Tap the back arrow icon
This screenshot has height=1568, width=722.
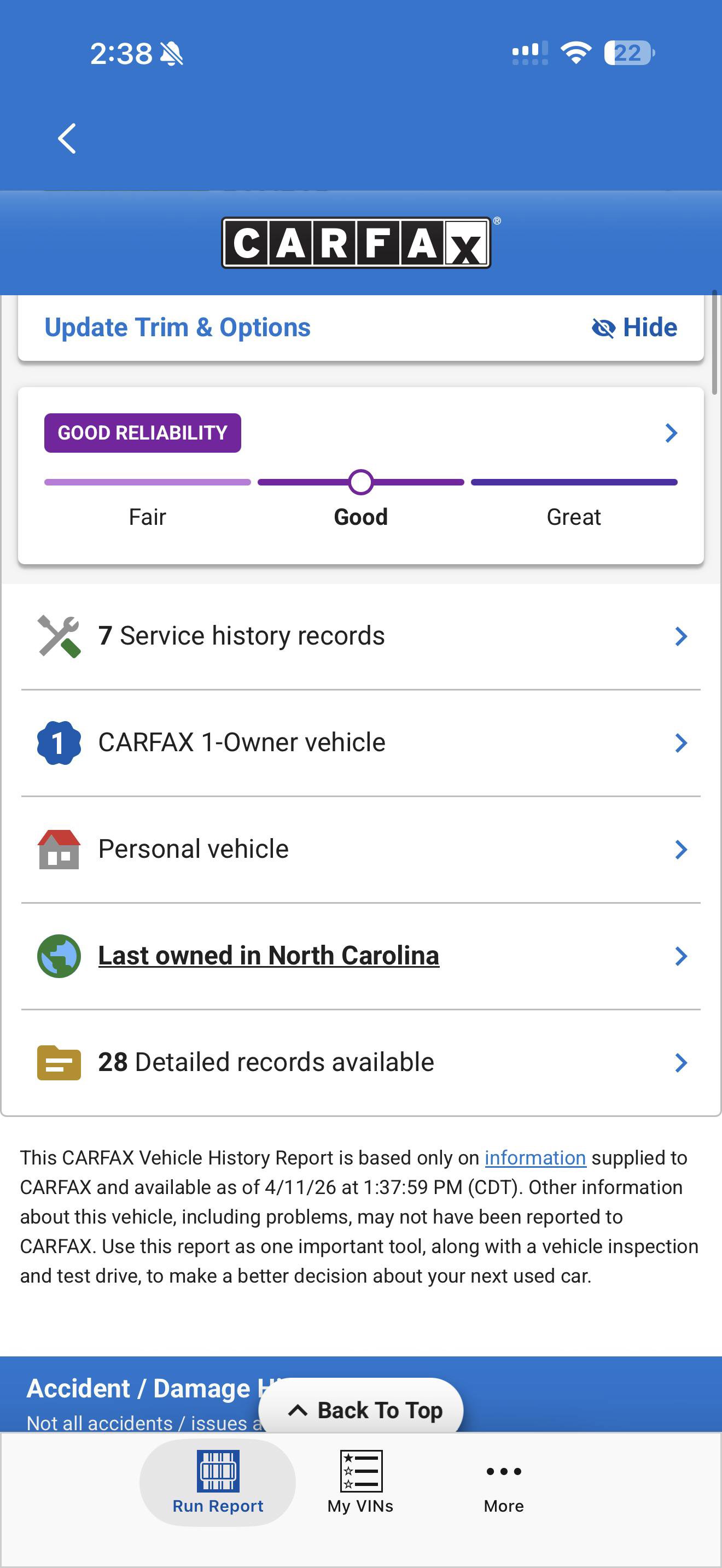tap(67, 139)
